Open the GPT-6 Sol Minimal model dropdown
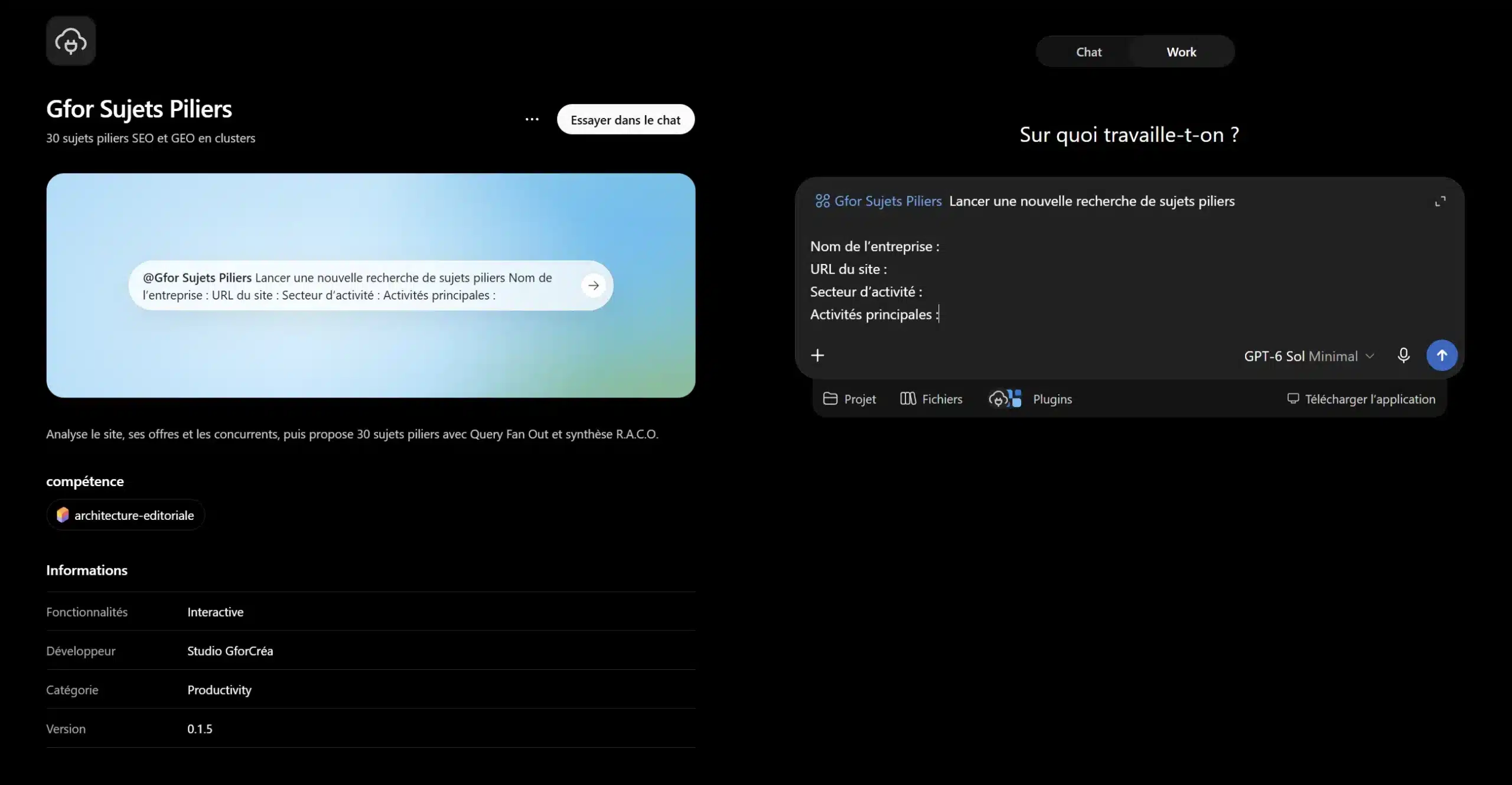Viewport: 1512px width, 785px height. coord(1309,356)
